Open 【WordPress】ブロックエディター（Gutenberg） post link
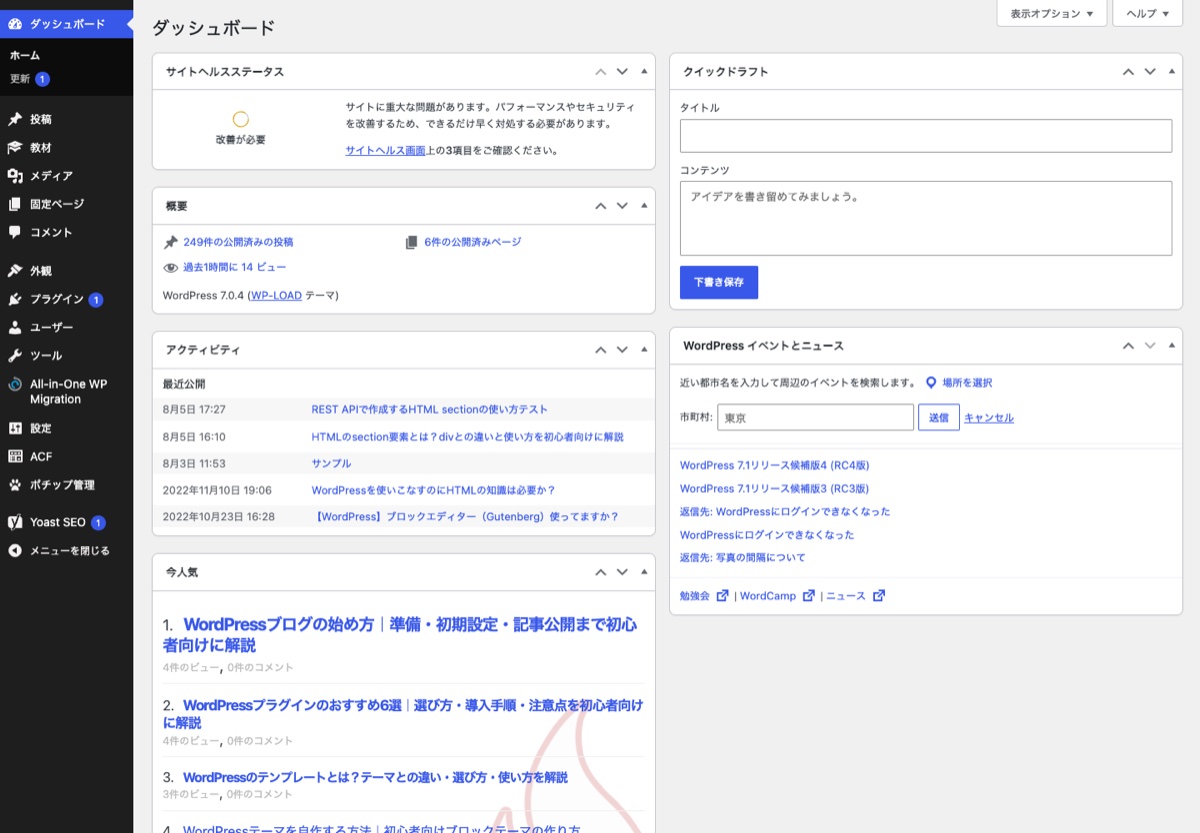The height and width of the screenshot is (833, 1200). (465, 517)
